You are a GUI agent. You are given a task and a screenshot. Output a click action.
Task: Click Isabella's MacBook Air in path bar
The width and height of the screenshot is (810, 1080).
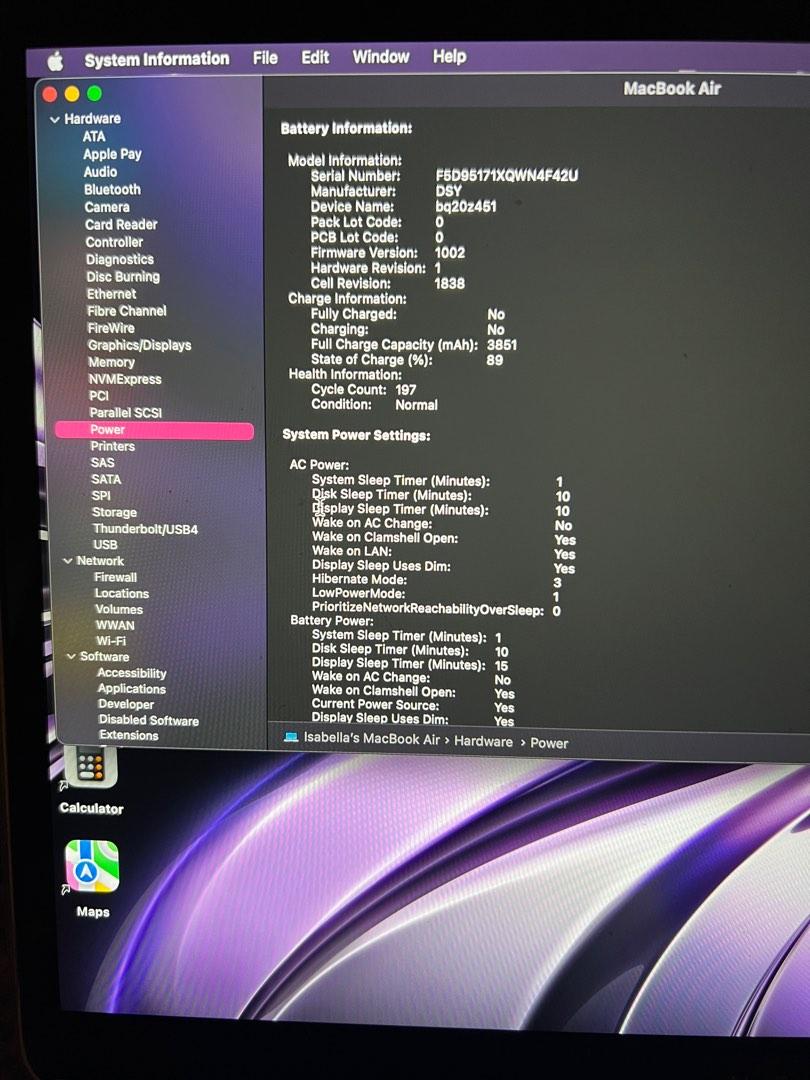pos(371,739)
